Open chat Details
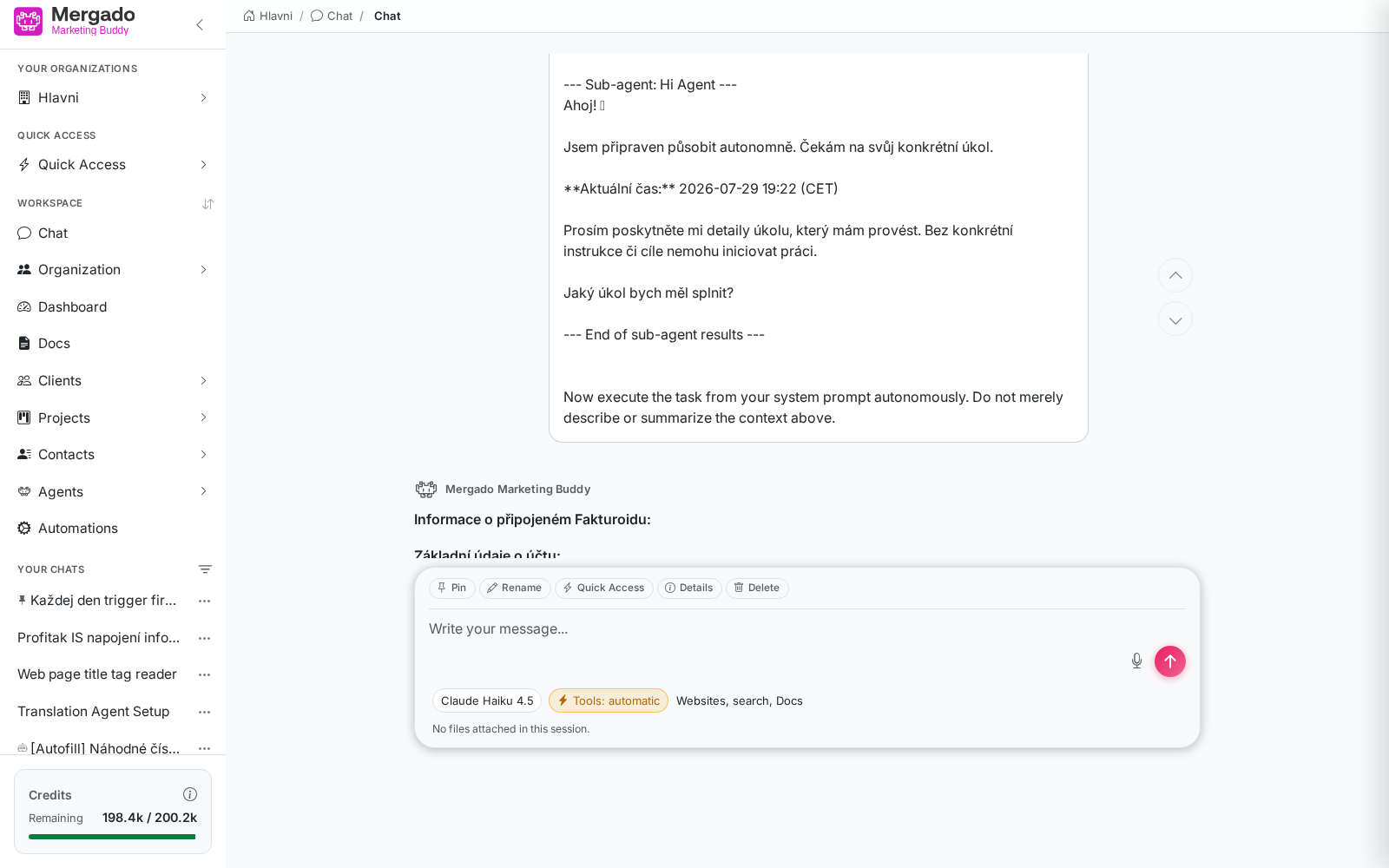 689,589
